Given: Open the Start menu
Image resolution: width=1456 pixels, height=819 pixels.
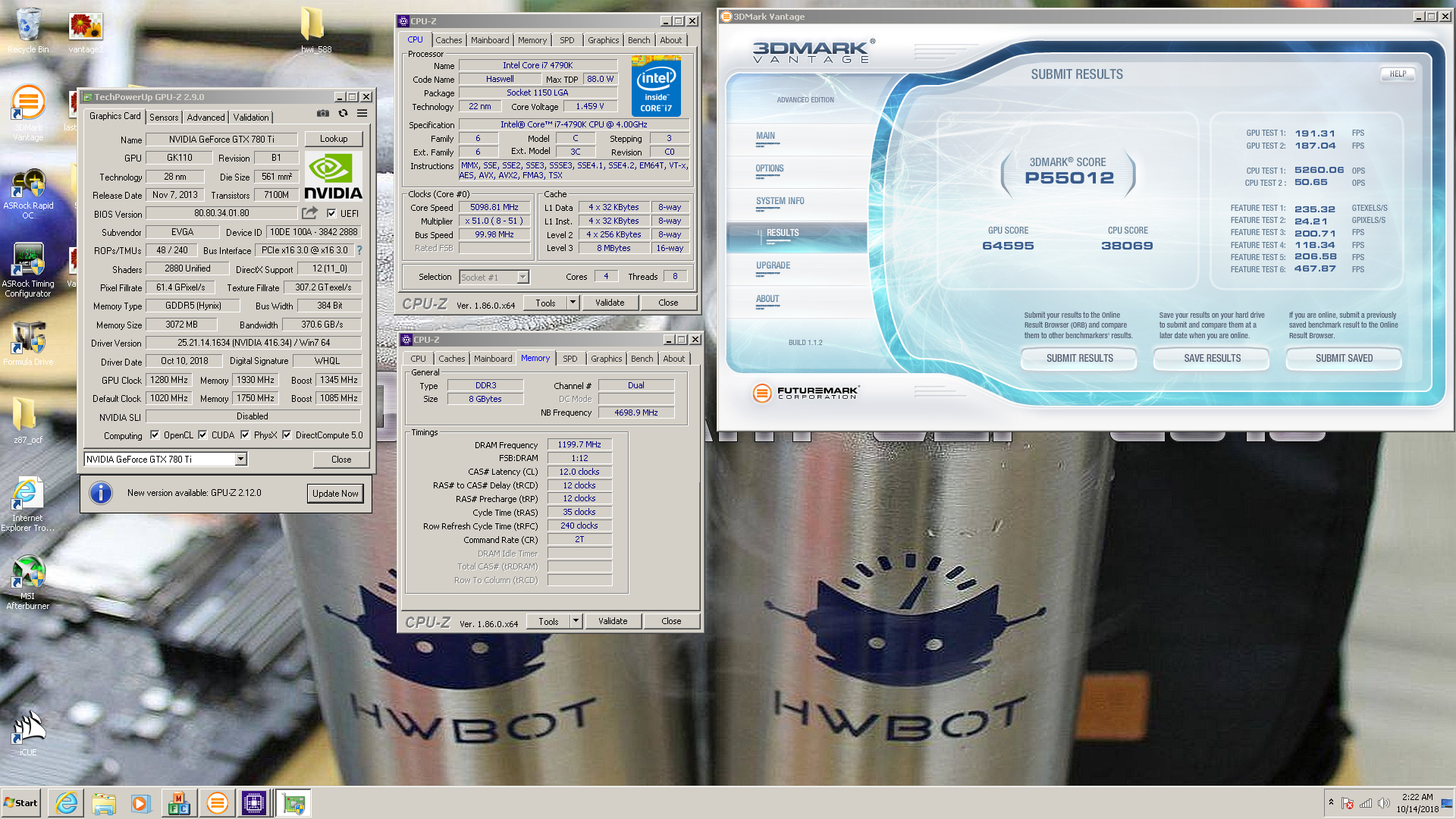Looking at the screenshot, I should [x=21, y=803].
